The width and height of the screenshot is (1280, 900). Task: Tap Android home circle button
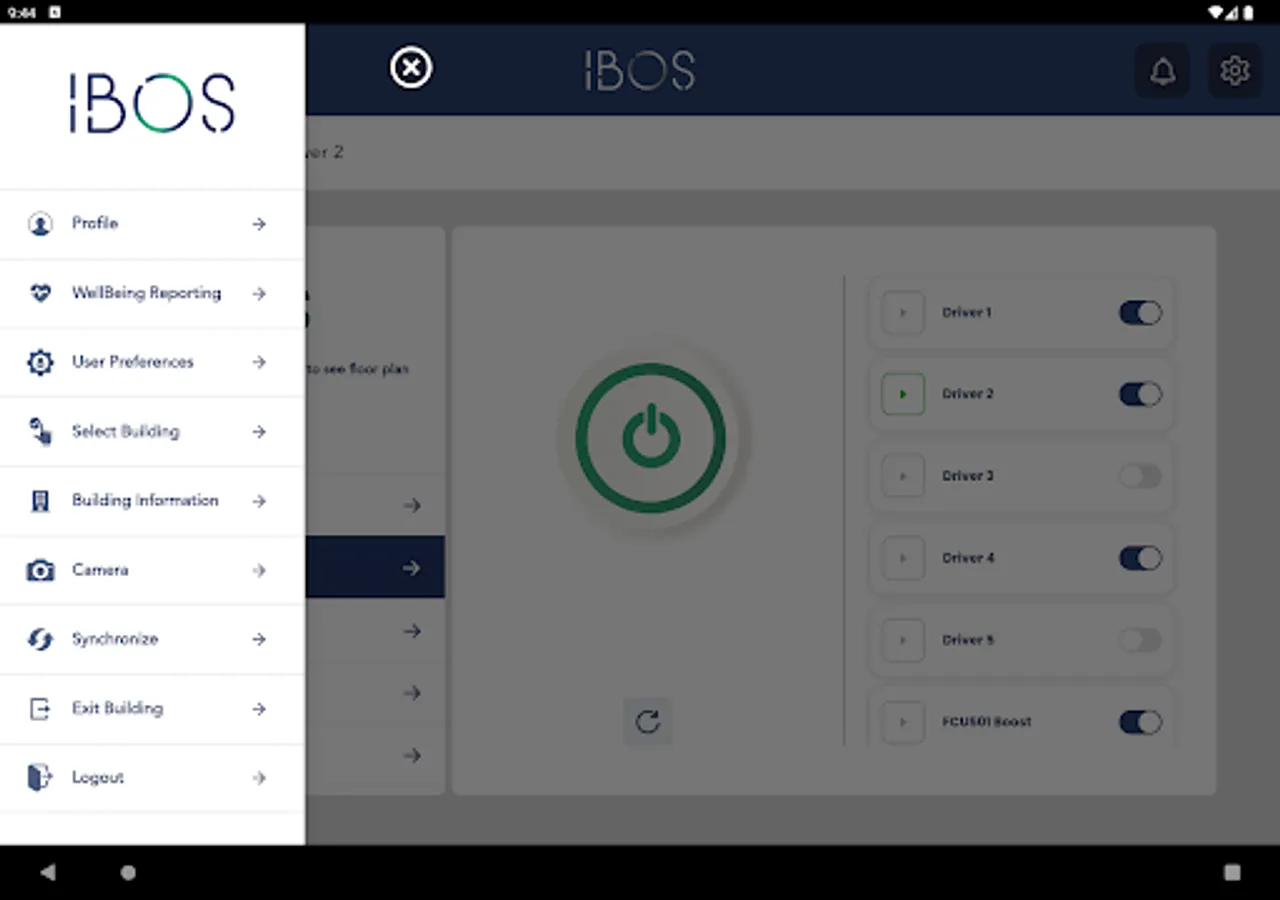click(128, 873)
